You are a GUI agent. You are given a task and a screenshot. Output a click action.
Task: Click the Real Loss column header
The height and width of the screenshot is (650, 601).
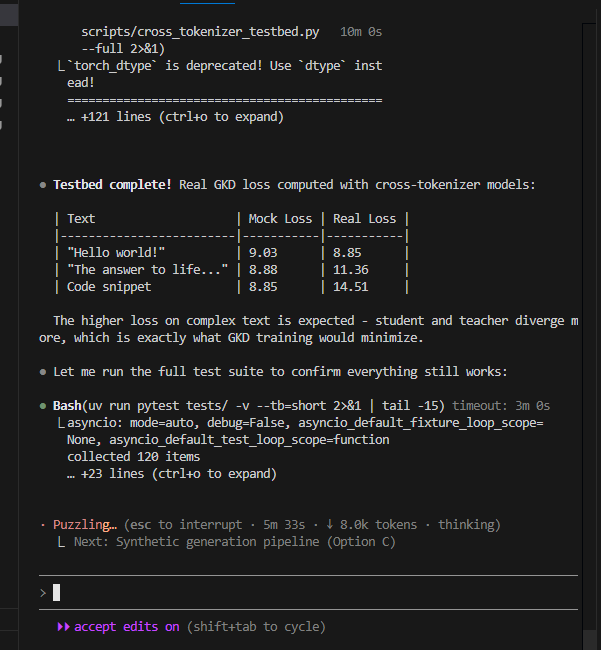click(364, 218)
